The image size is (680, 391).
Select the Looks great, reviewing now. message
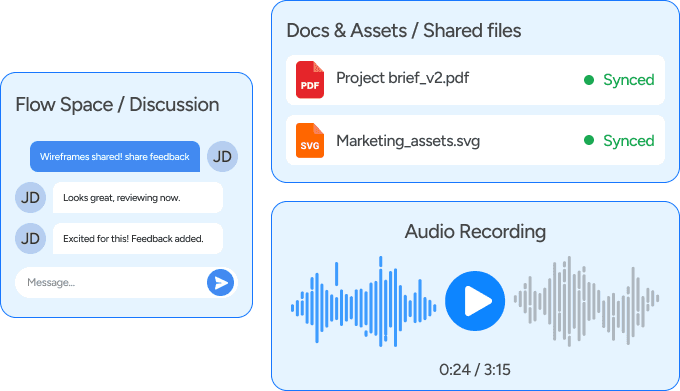(x=138, y=198)
